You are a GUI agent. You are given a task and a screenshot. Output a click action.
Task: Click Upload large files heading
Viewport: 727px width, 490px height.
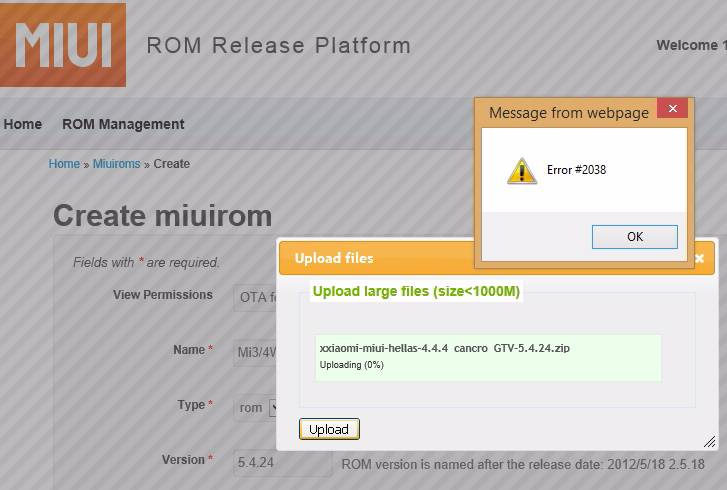pos(416,291)
